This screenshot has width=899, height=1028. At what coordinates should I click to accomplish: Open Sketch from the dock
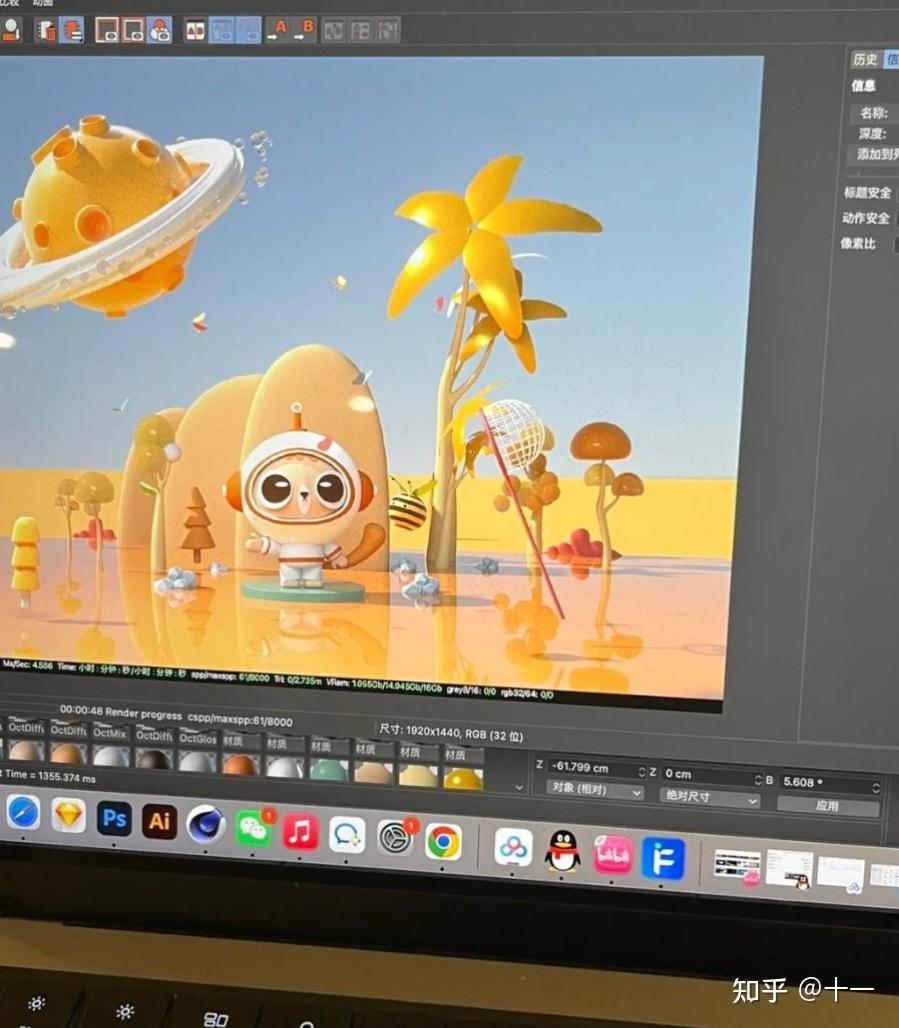68,815
